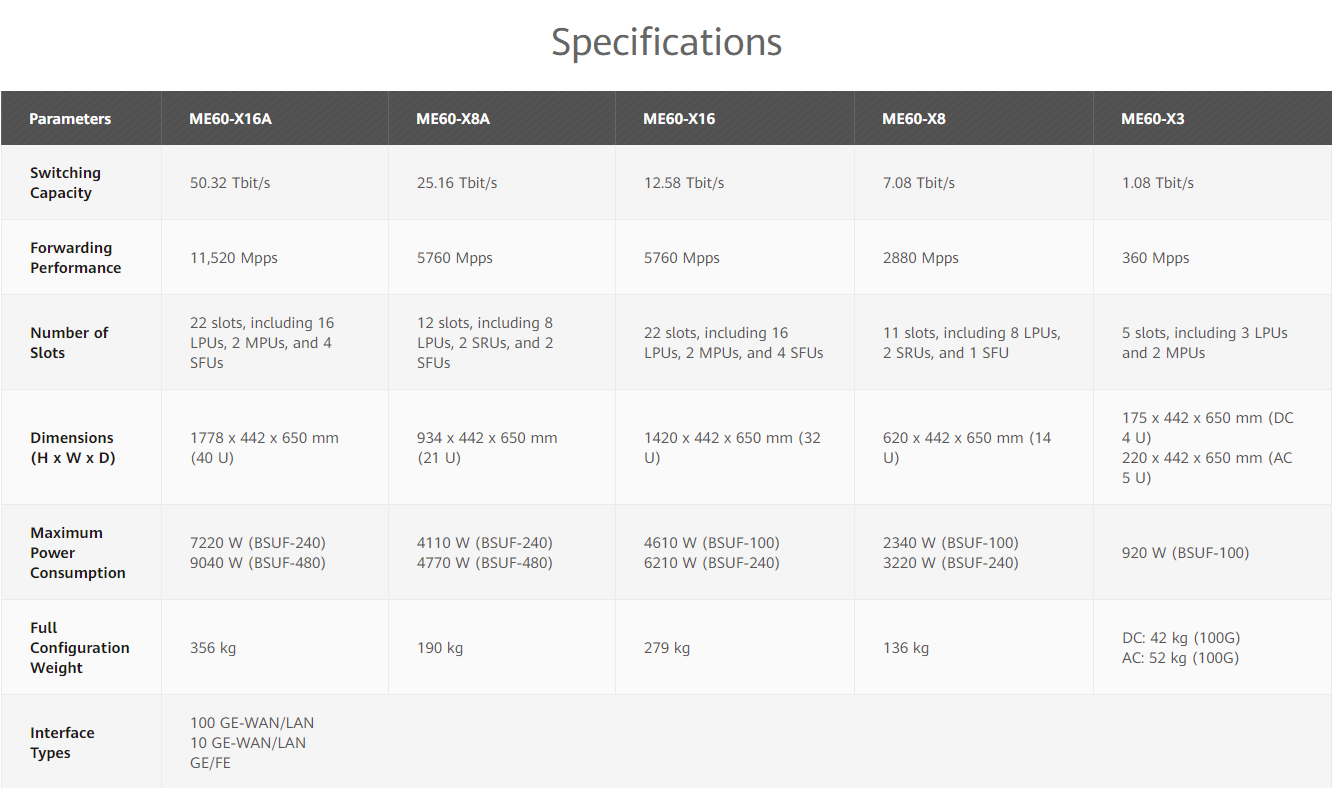Click the 1.08 Tbit/s value for ME60-X3
This screenshot has width=1333, height=788.
click(x=1157, y=183)
